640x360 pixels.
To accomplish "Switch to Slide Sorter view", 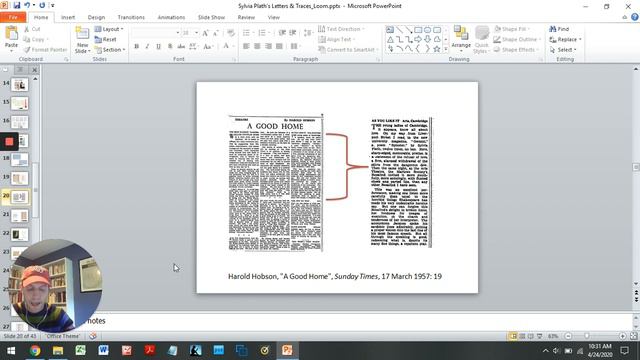I will tap(522, 336).
